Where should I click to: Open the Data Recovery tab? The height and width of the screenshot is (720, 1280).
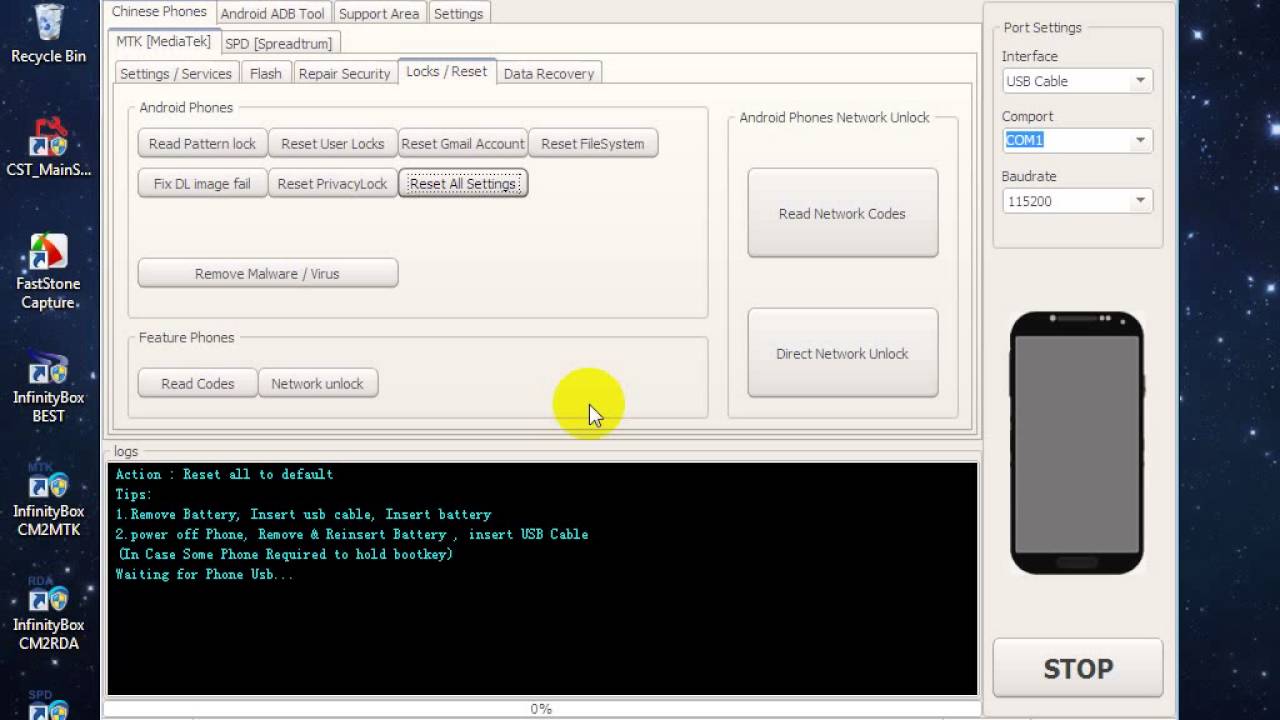548,73
